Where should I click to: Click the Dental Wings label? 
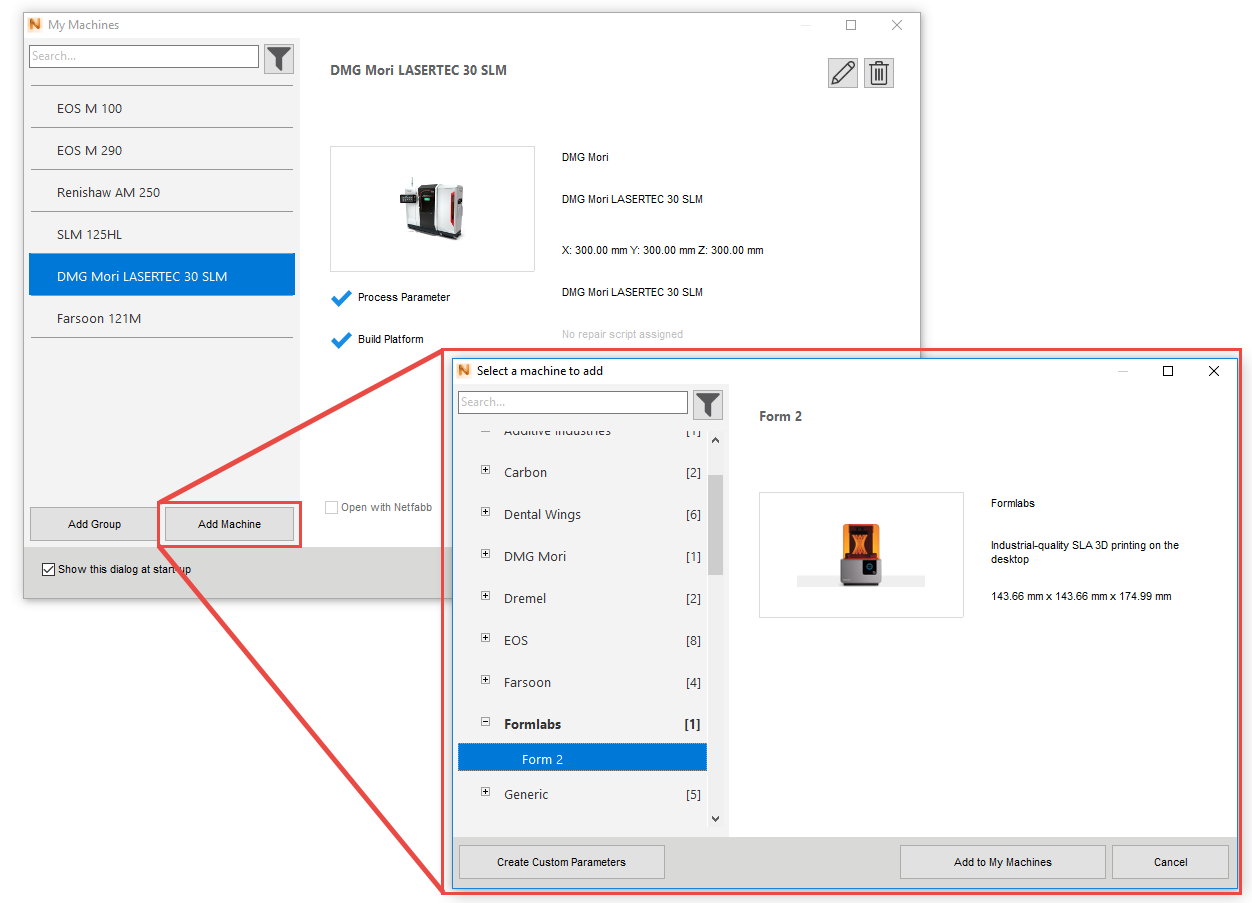(542, 514)
